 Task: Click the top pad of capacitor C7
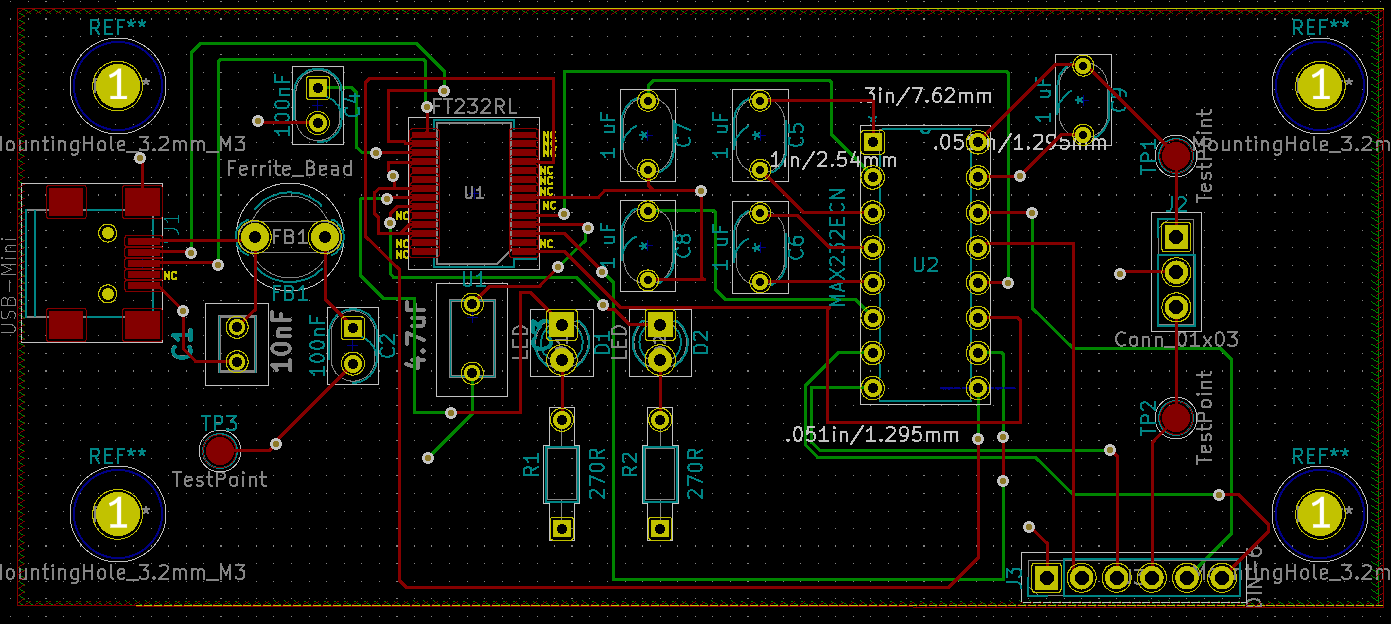pyautogui.click(x=648, y=101)
